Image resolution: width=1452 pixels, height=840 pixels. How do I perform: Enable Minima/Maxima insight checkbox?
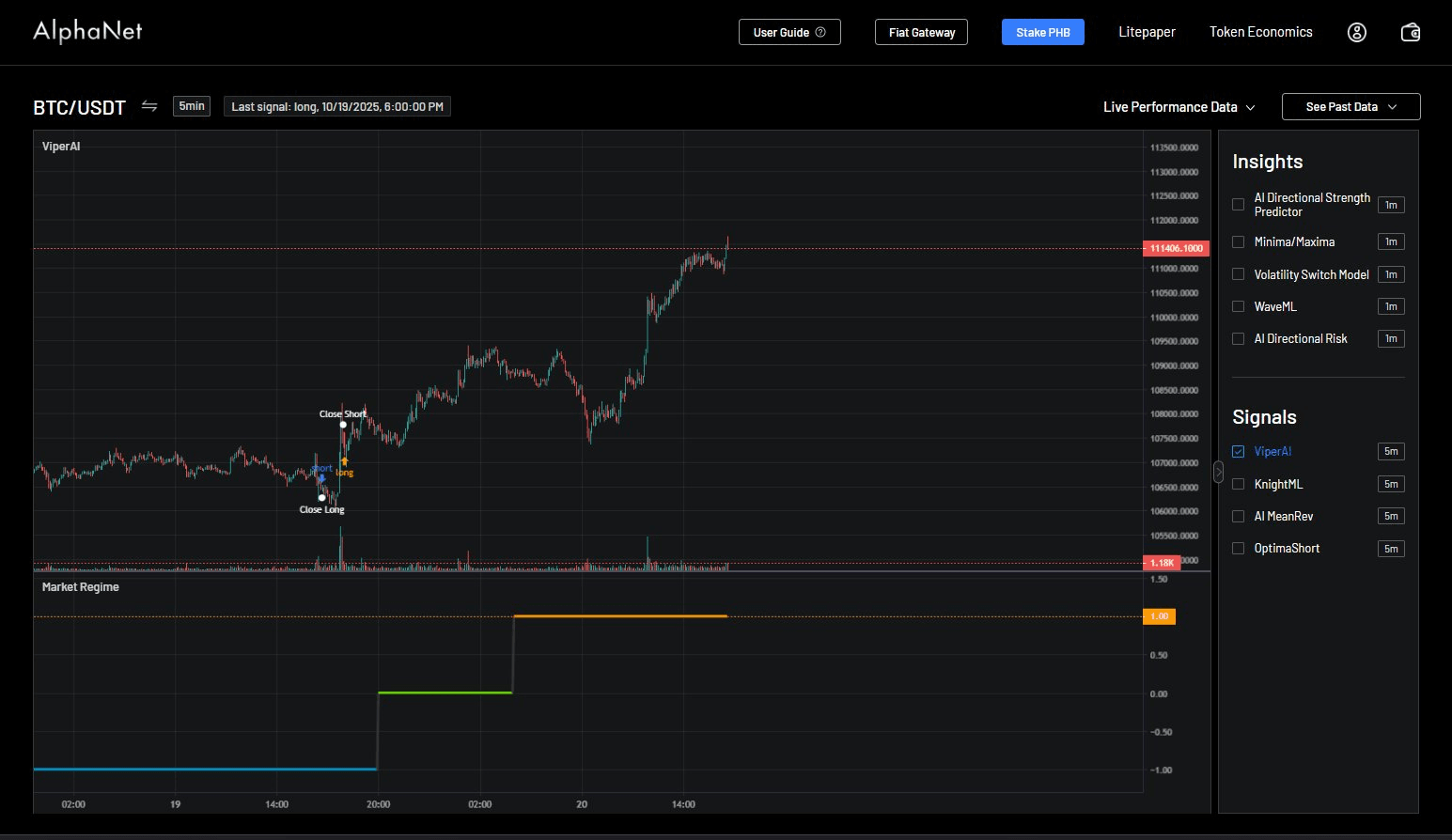tap(1238, 241)
